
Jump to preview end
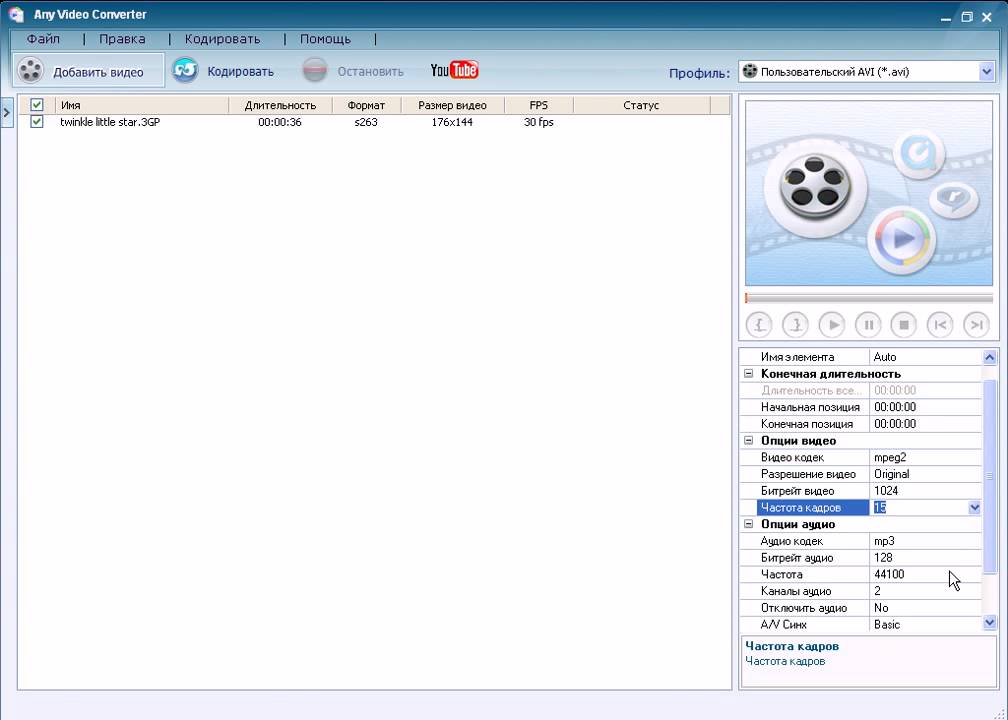[976, 325]
